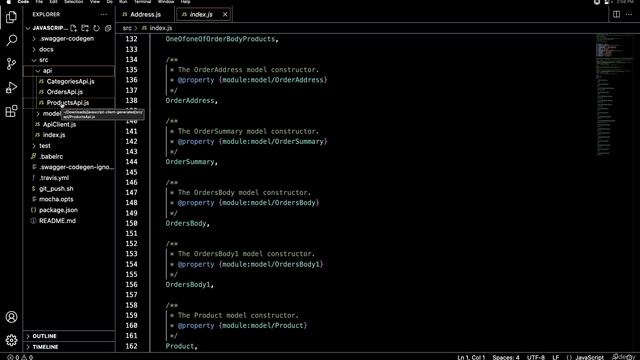Split the editor right
Screen dimensions: 640x360
tap(616, 14)
